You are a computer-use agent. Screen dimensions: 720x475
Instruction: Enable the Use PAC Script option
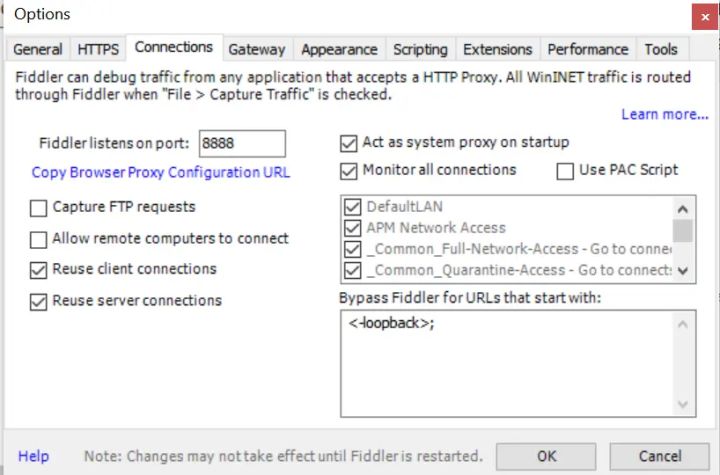[565, 171]
